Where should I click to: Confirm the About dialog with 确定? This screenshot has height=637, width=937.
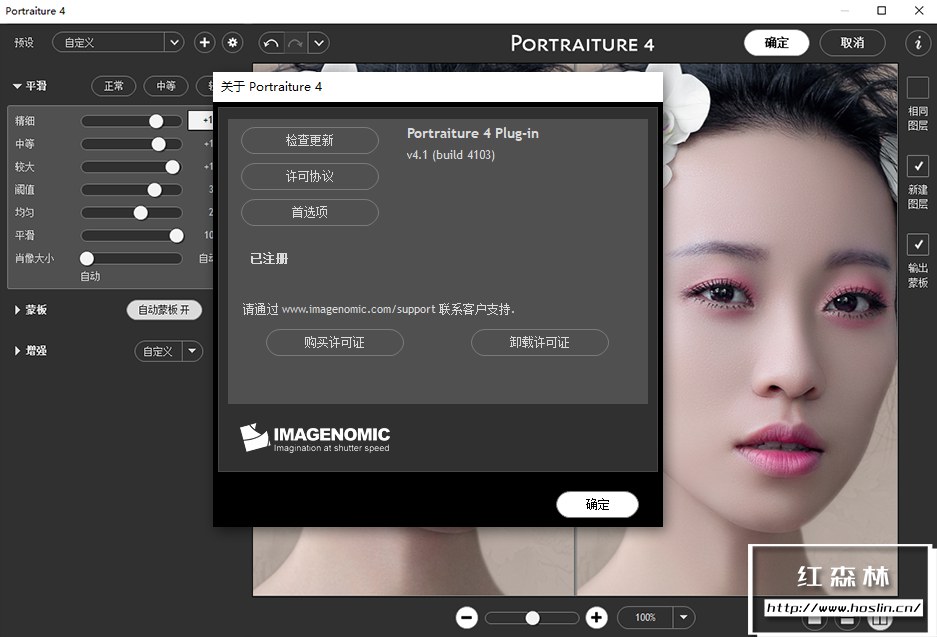597,504
